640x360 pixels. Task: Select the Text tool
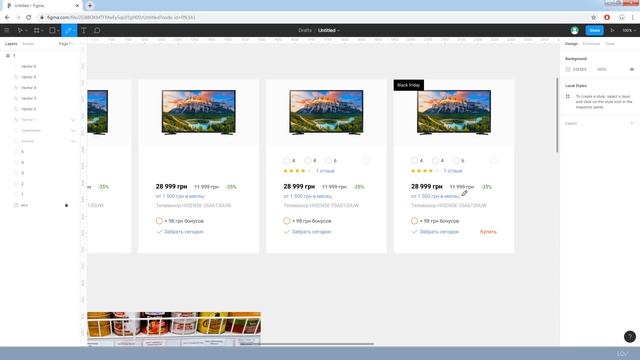(x=84, y=30)
